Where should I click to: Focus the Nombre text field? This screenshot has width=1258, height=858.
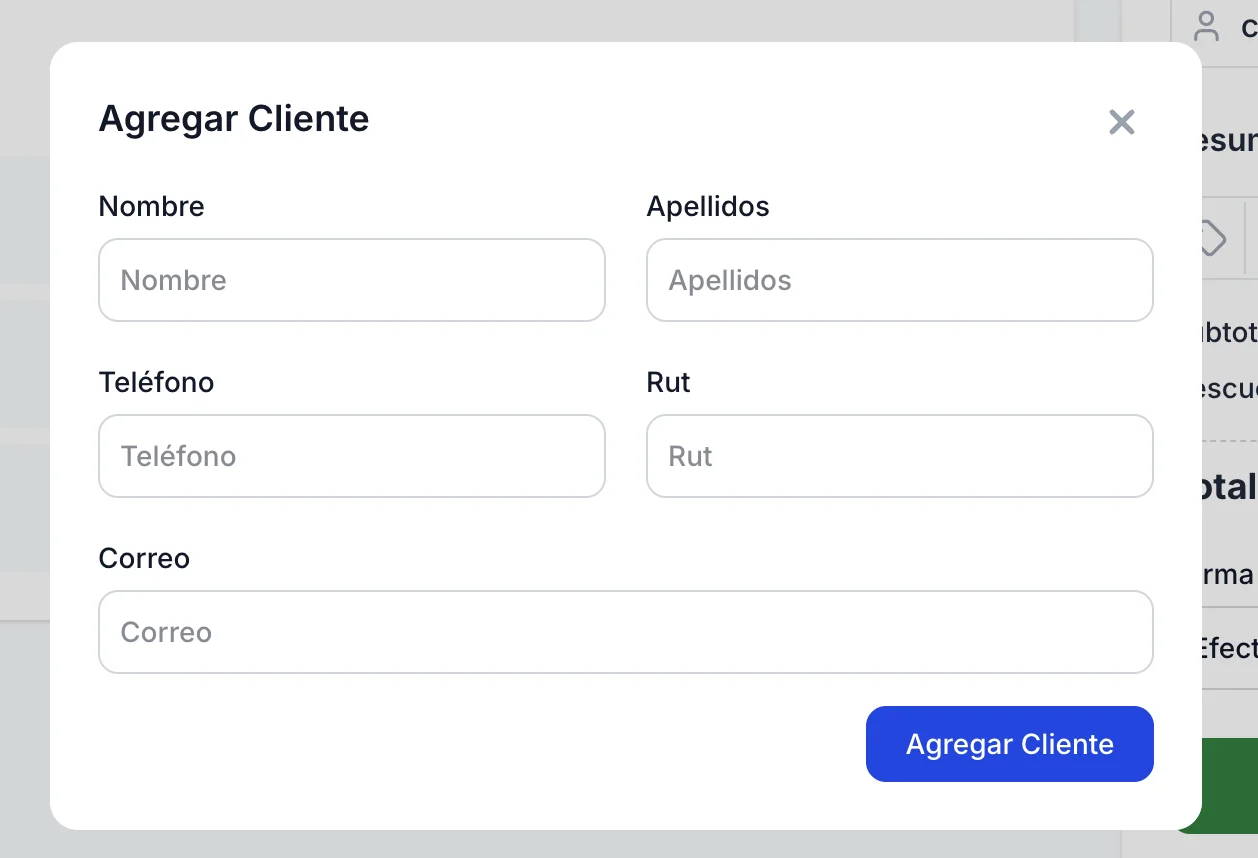click(352, 280)
